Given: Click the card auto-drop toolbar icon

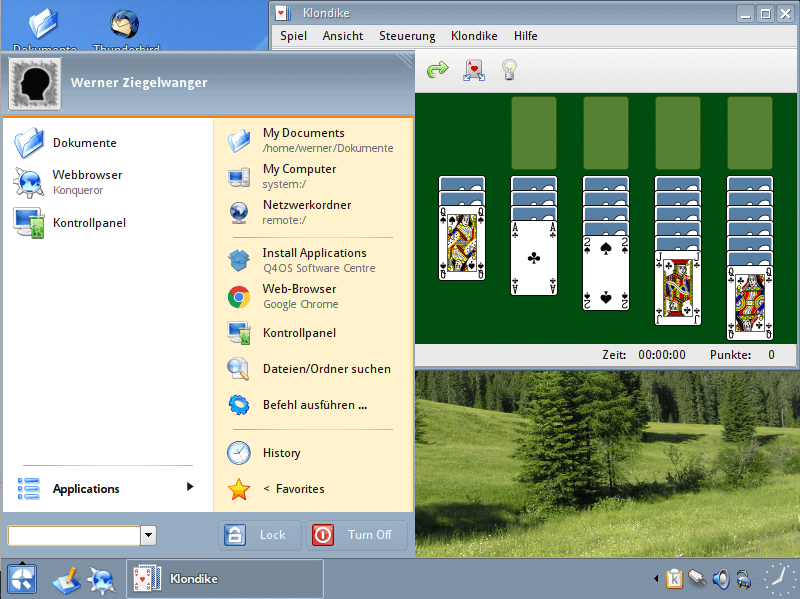Looking at the screenshot, I should point(473,70).
